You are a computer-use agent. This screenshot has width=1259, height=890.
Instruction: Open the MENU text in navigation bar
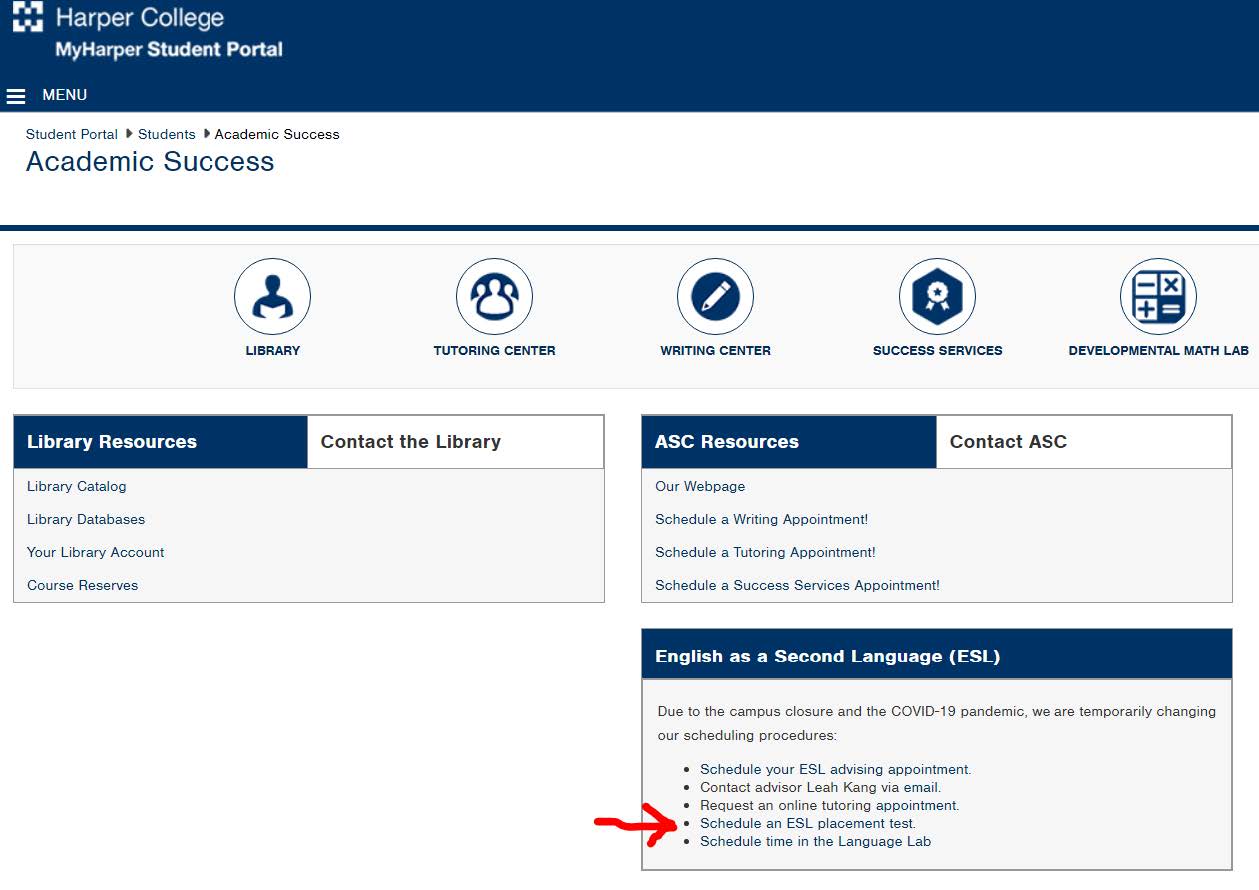65,95
